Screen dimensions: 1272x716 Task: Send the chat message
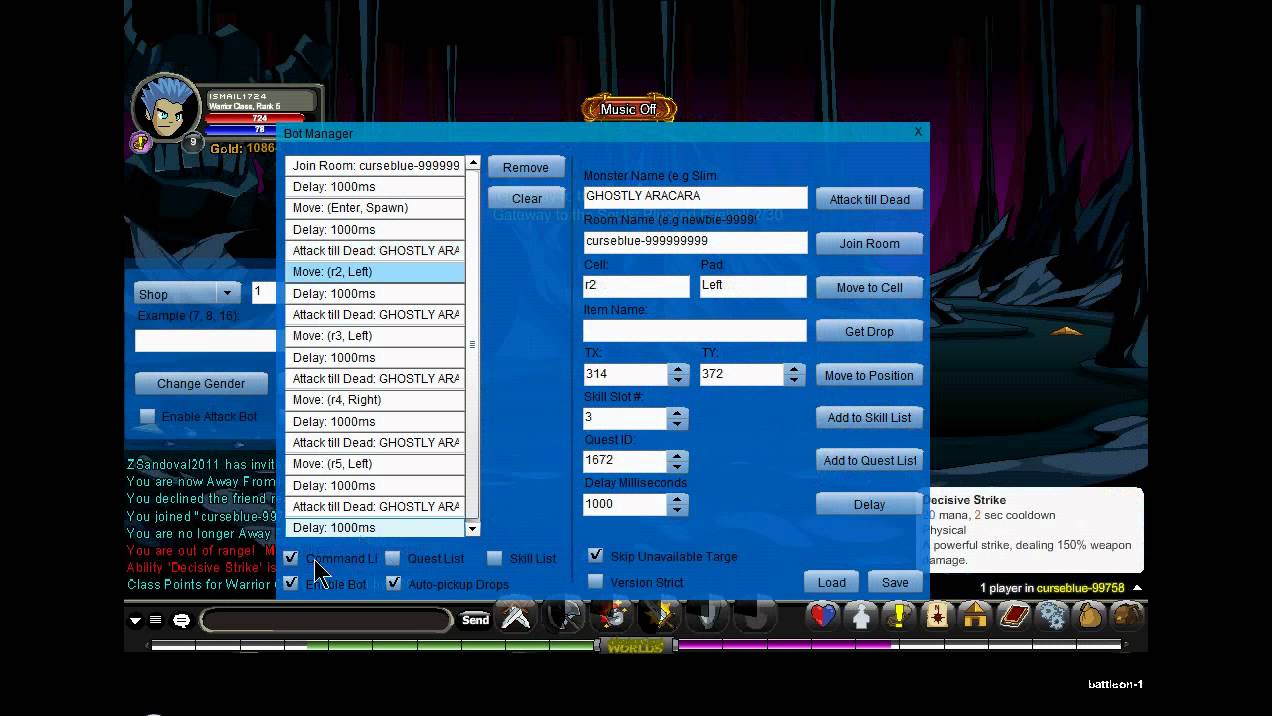click(x=475, y=620)
